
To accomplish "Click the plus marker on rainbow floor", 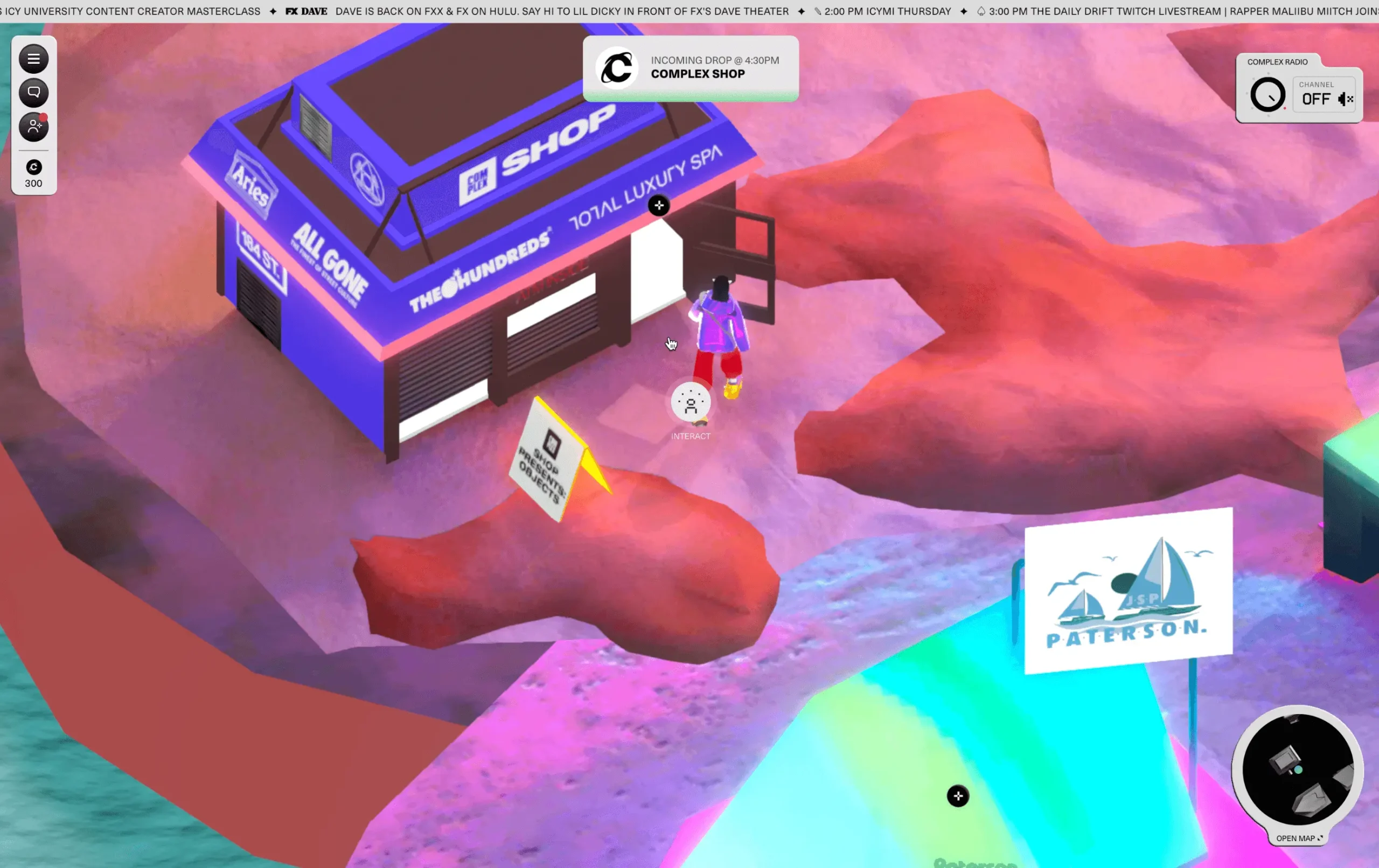I will 958,796.
